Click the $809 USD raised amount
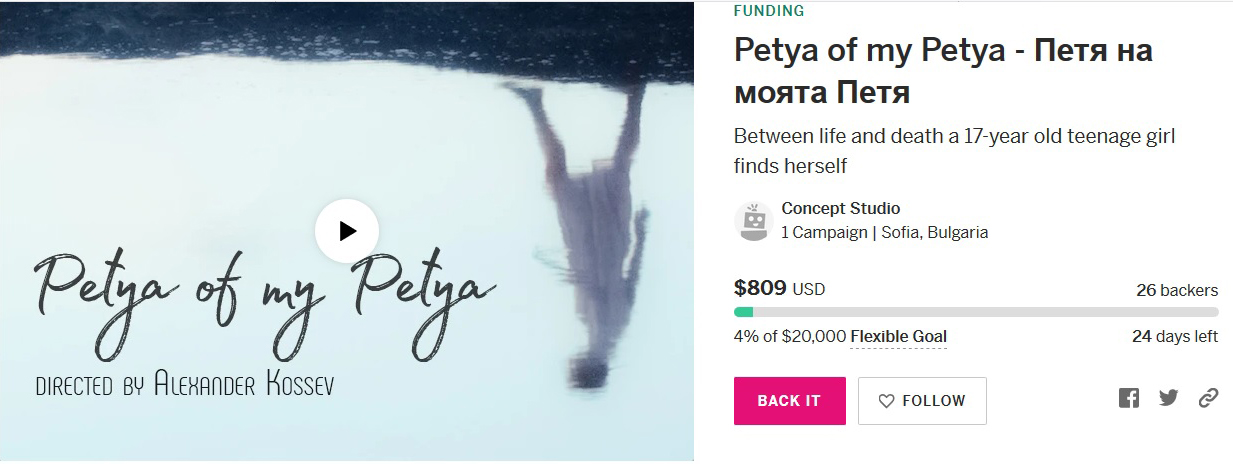 [779, 289]
